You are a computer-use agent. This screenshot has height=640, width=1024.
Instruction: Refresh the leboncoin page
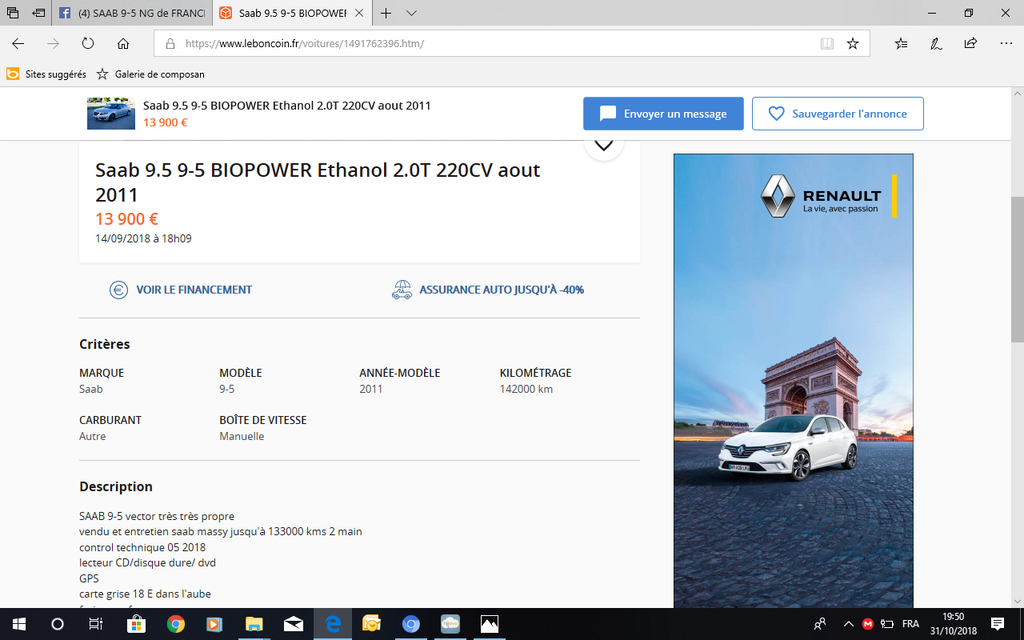[88, 44]
